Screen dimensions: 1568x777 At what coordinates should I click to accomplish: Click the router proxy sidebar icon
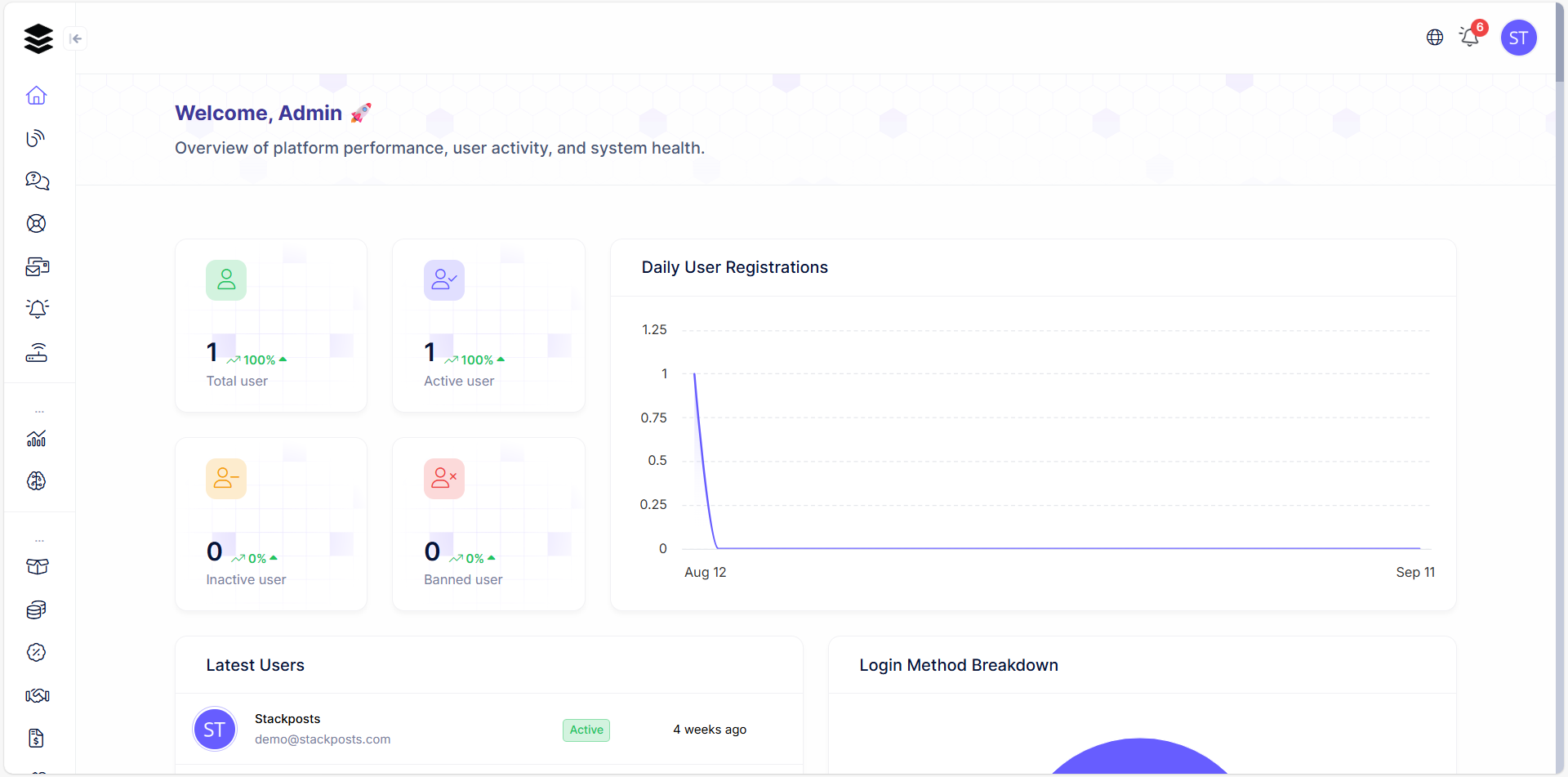tap(36, 352)
